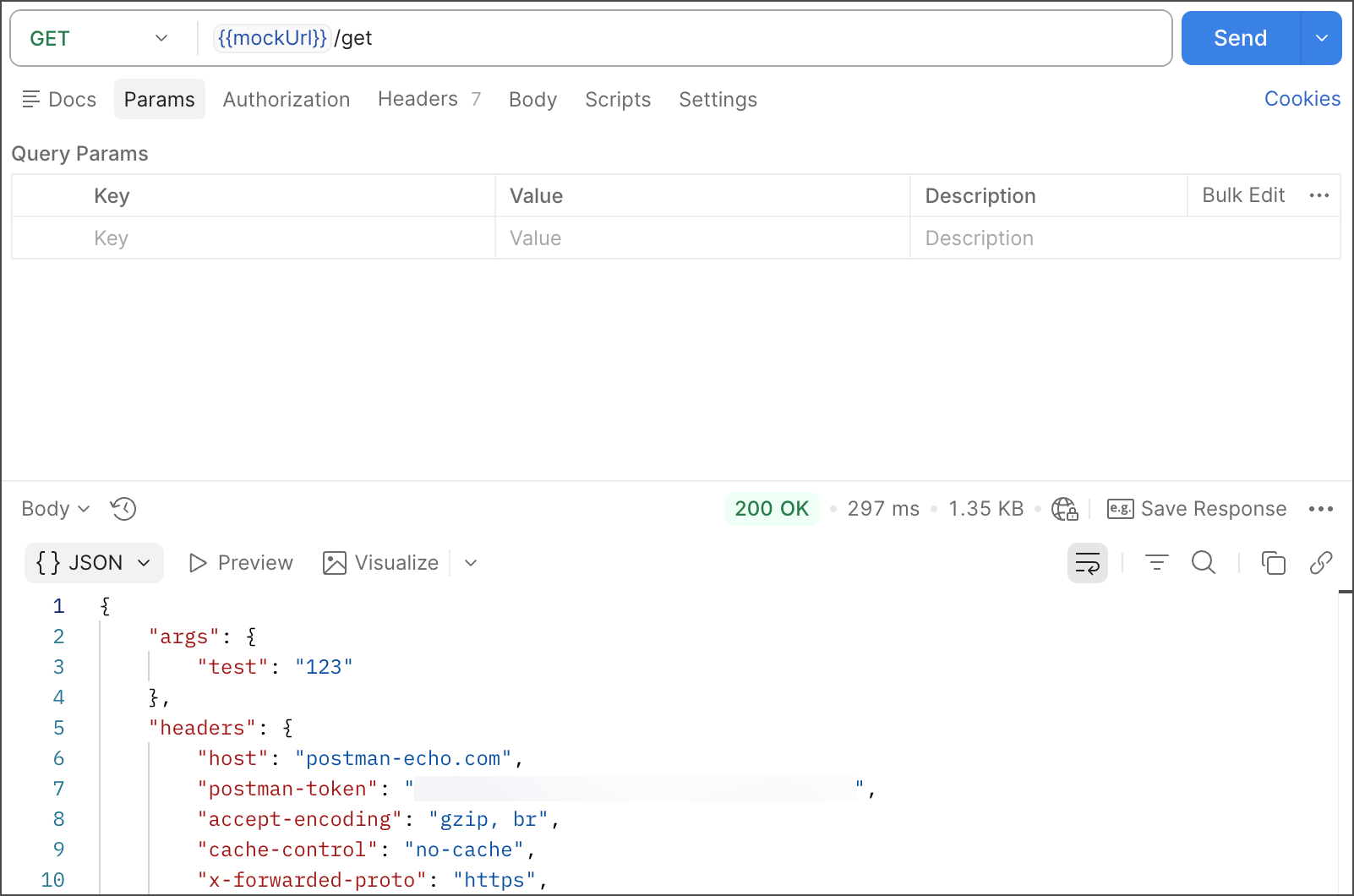Switch to the Authorization tab

coord(286,100)
